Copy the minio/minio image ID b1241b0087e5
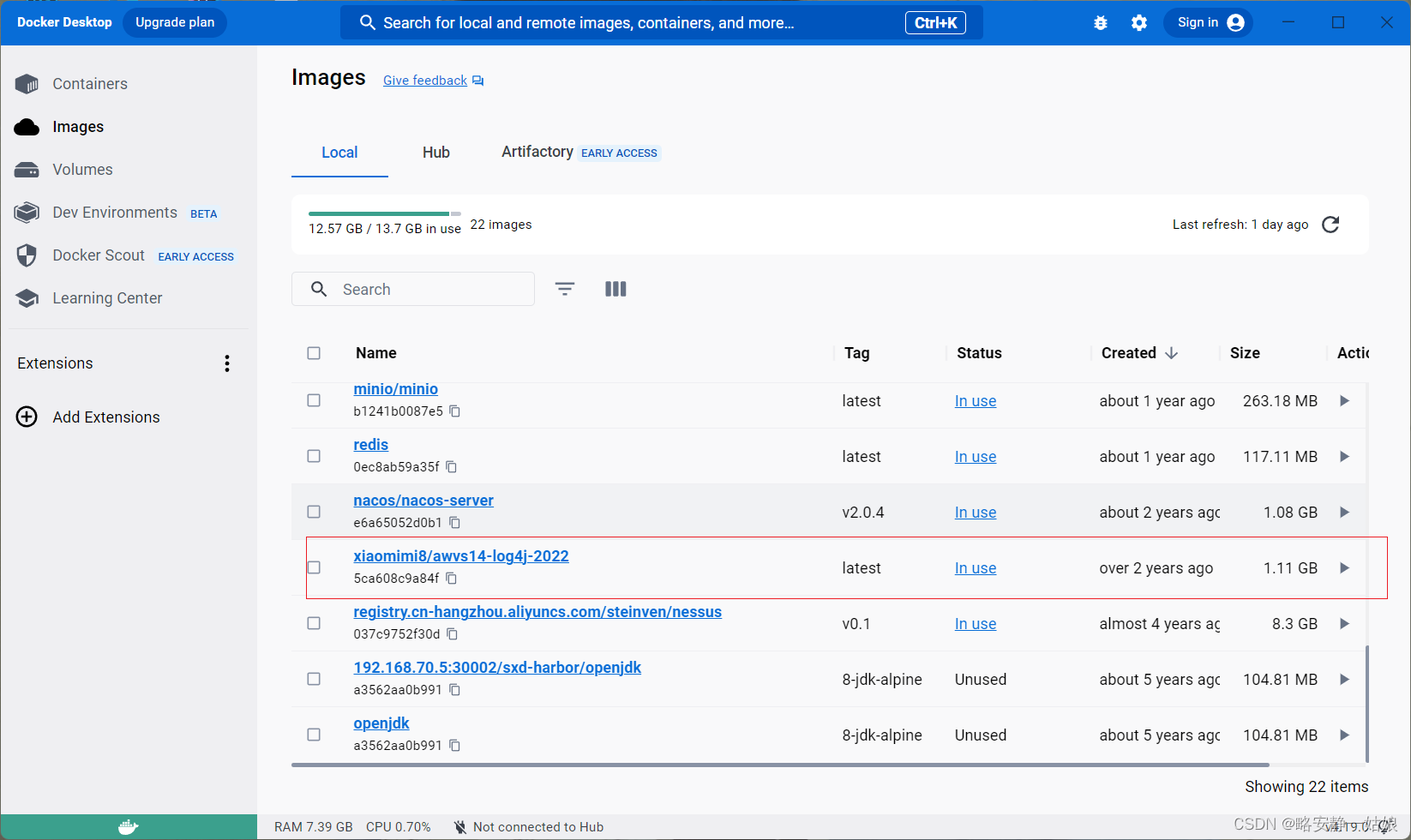The height and width of the screenshot is (840, 1411). [x=455, y=411]
